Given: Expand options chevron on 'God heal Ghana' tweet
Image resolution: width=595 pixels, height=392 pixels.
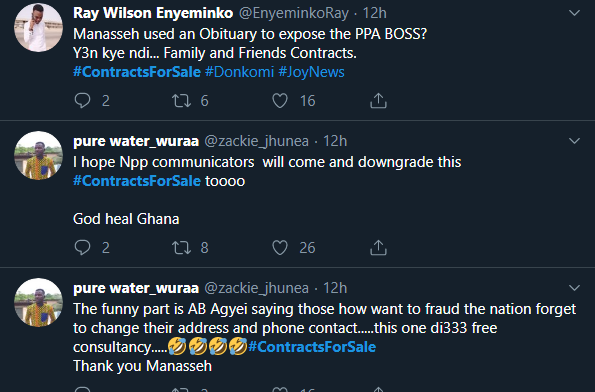Looking at the screenshot, I should [575, 141].
